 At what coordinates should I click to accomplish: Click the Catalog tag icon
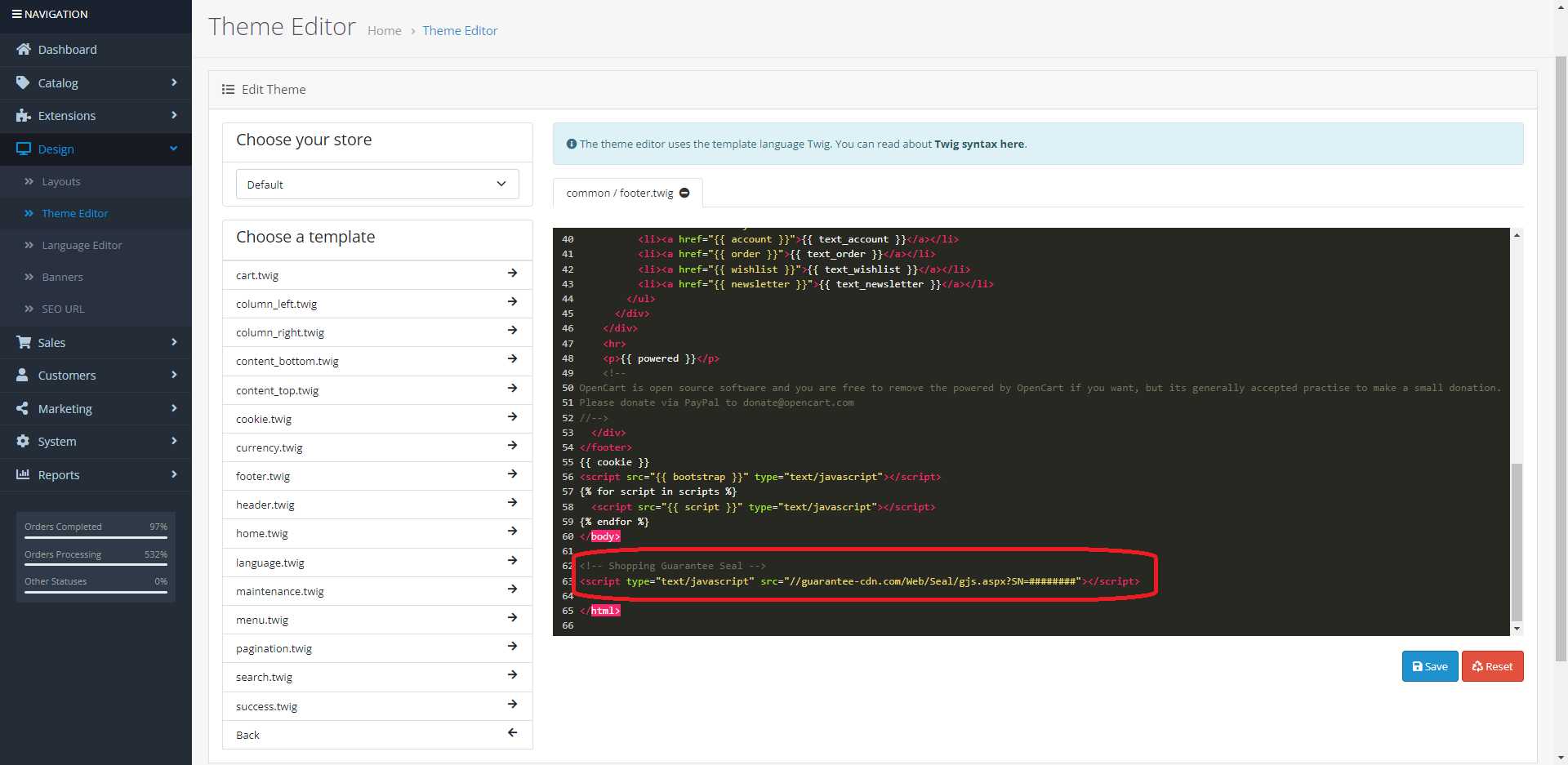pos(23,83)
